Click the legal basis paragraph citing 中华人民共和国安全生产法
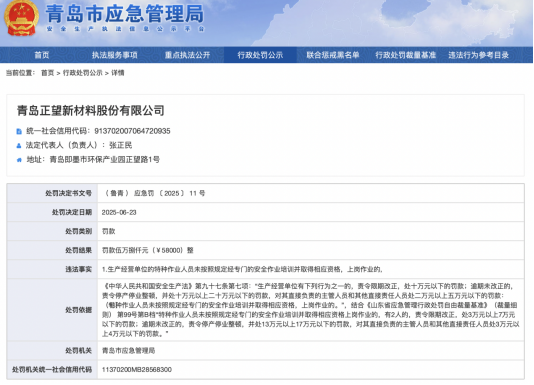534x385 pixels. (x=311, y=310)
